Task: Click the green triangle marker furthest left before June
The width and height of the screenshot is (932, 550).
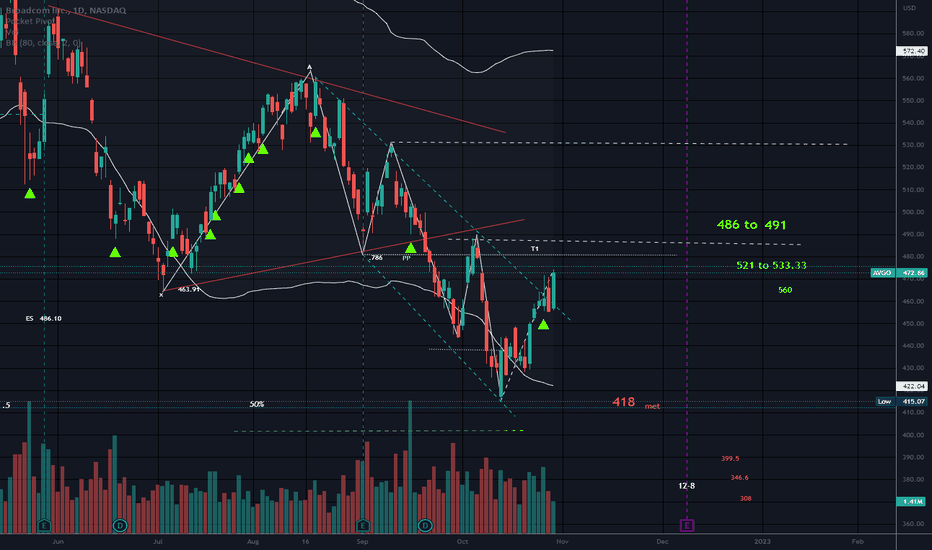Action: click(30, 193)
